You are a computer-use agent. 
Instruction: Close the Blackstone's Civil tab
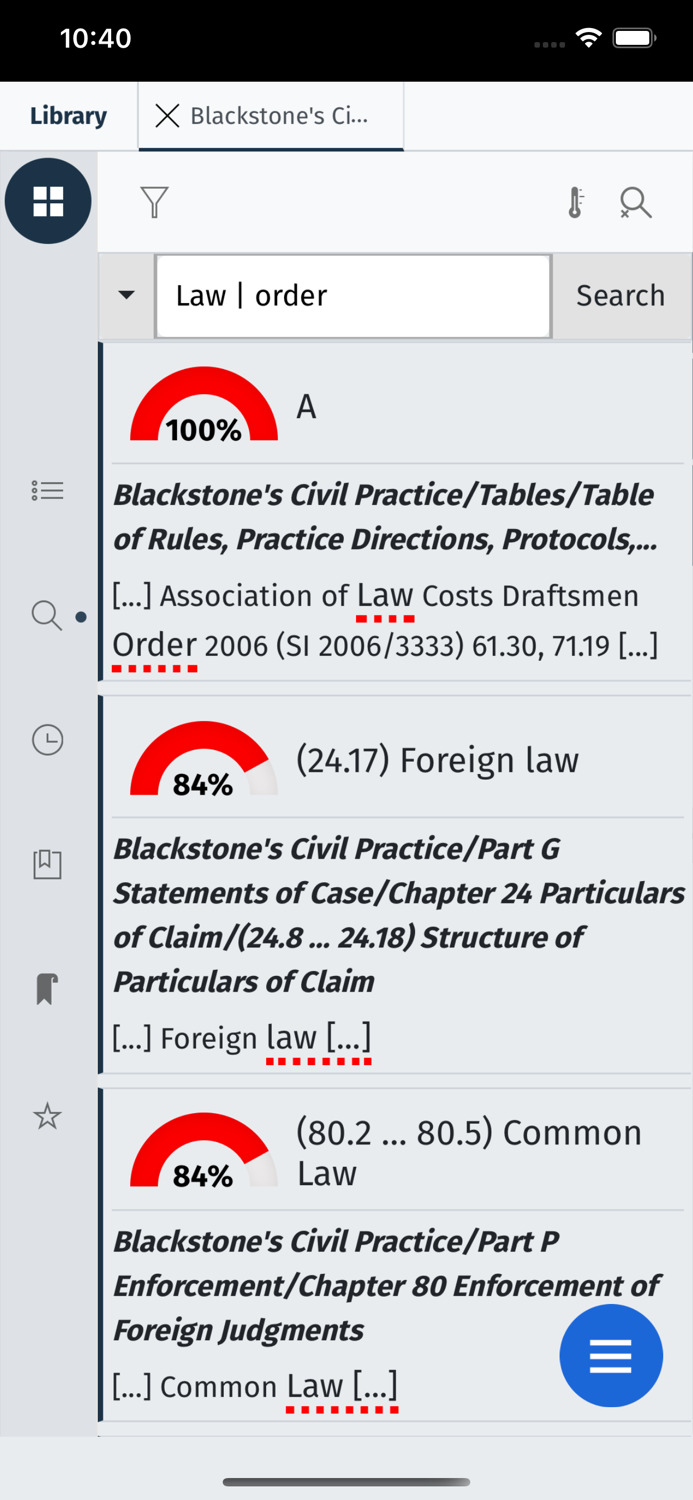tap(167, 116)
